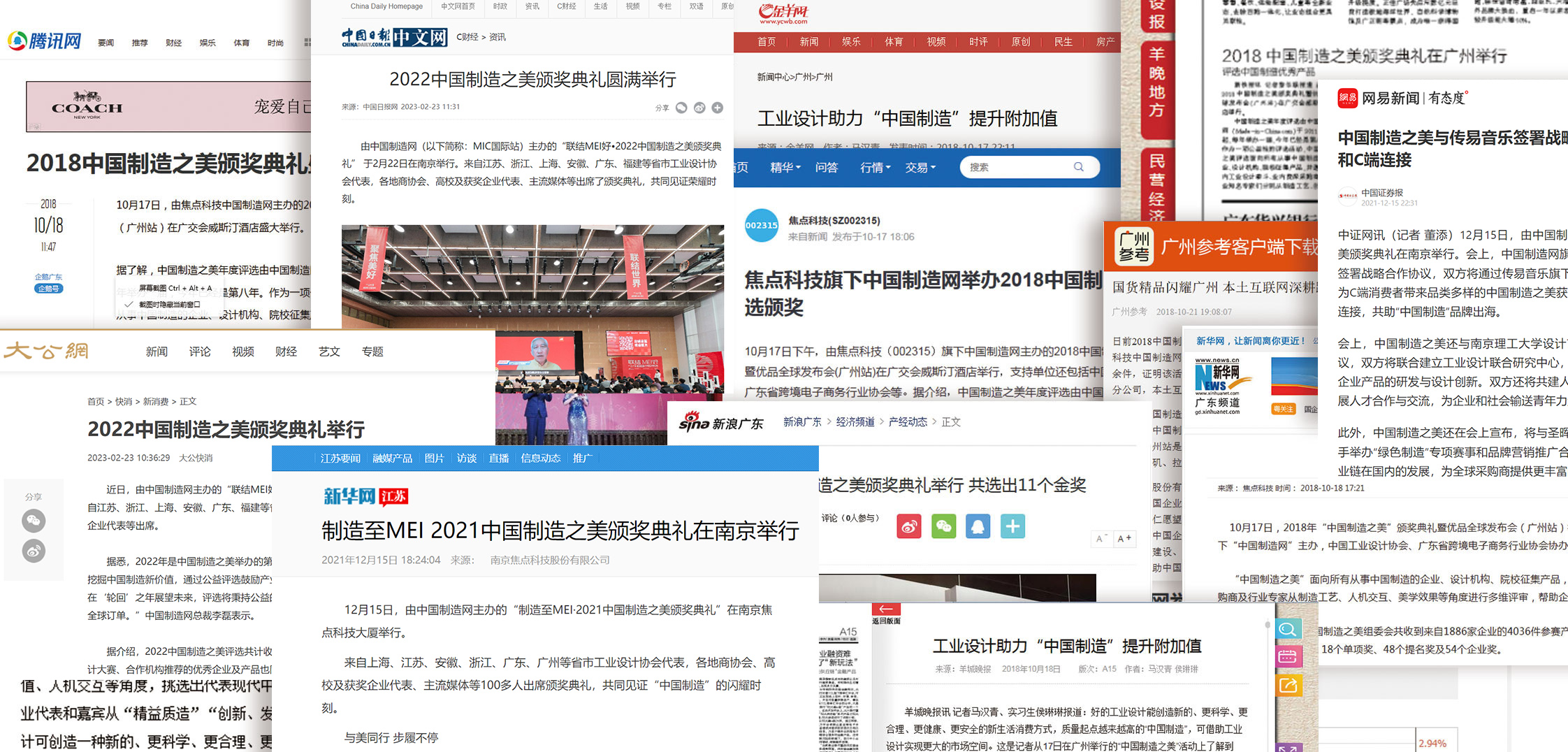Viewport: 1568px width, 752px height.
Task: Click the 搜索 search input field
Action: [1019, 167]
